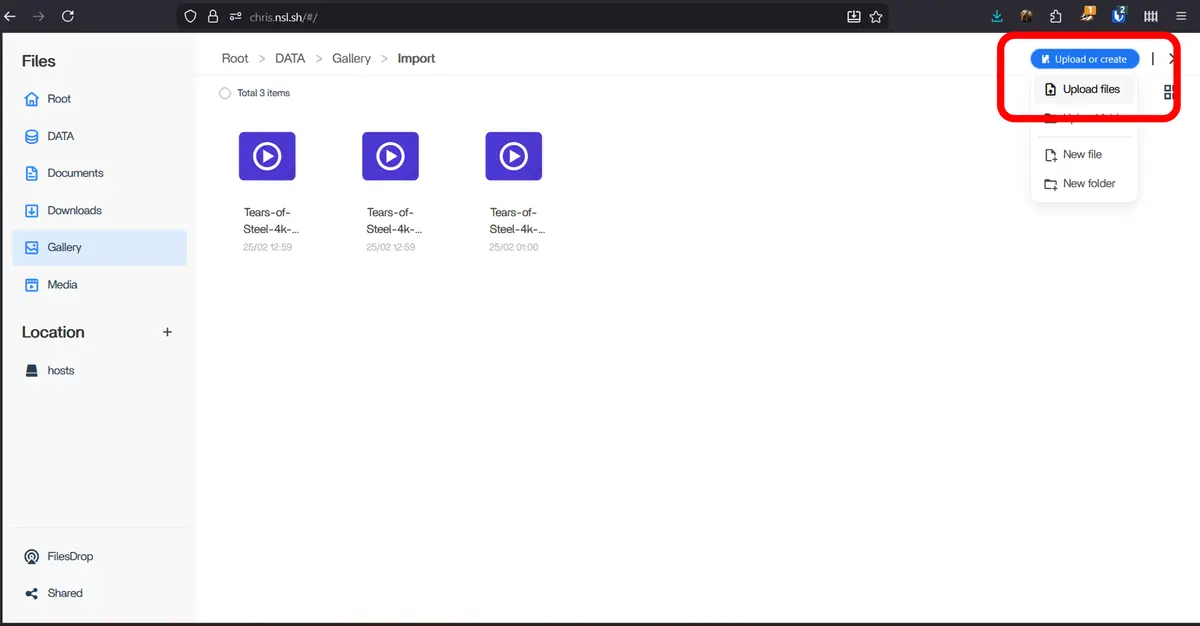This screenshot has height=626, width=1200.
Task: Open the Shared section in sidebar
Action: (x=65, y=593)
